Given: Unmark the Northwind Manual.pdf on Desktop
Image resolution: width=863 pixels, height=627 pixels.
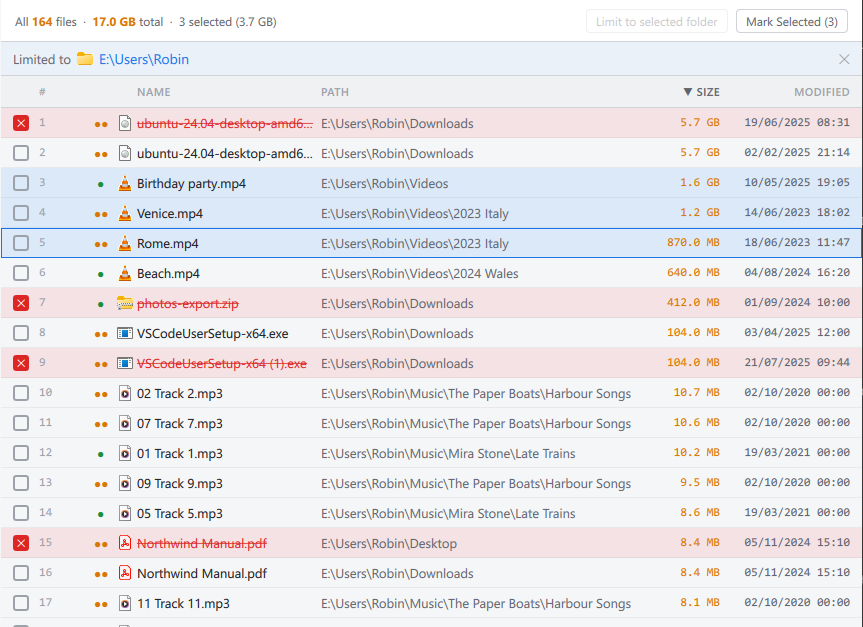Looking at the screenshot, I should (21, 543).
